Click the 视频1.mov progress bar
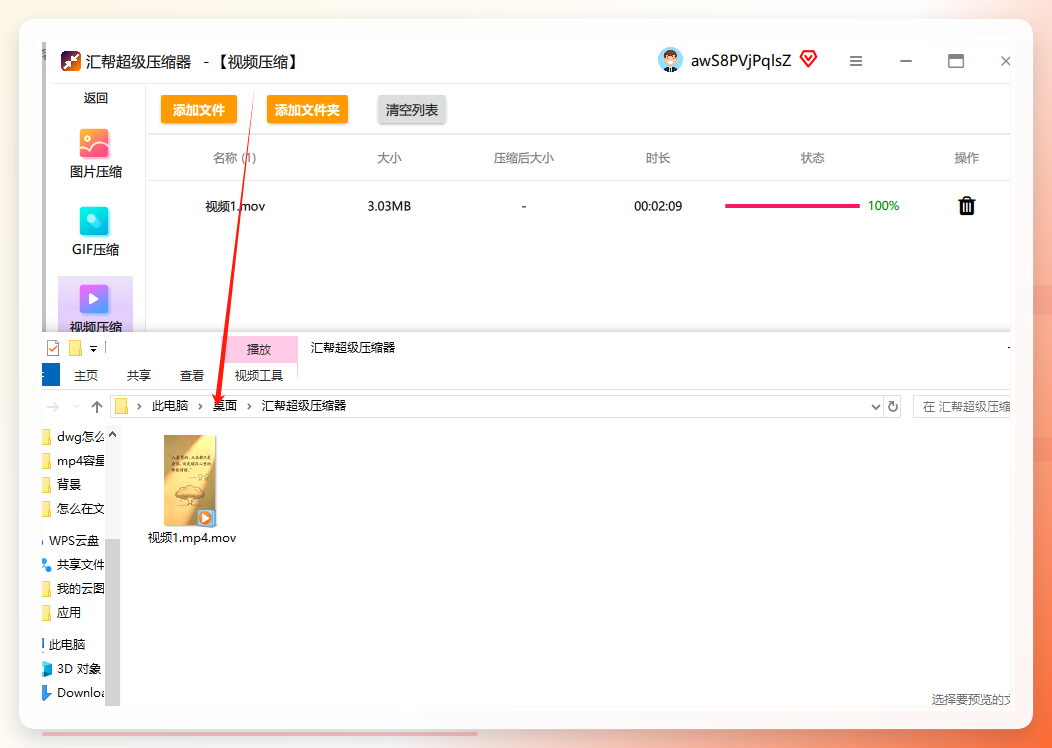Screen dimensions: 1052x748 [x=792, y=206]
